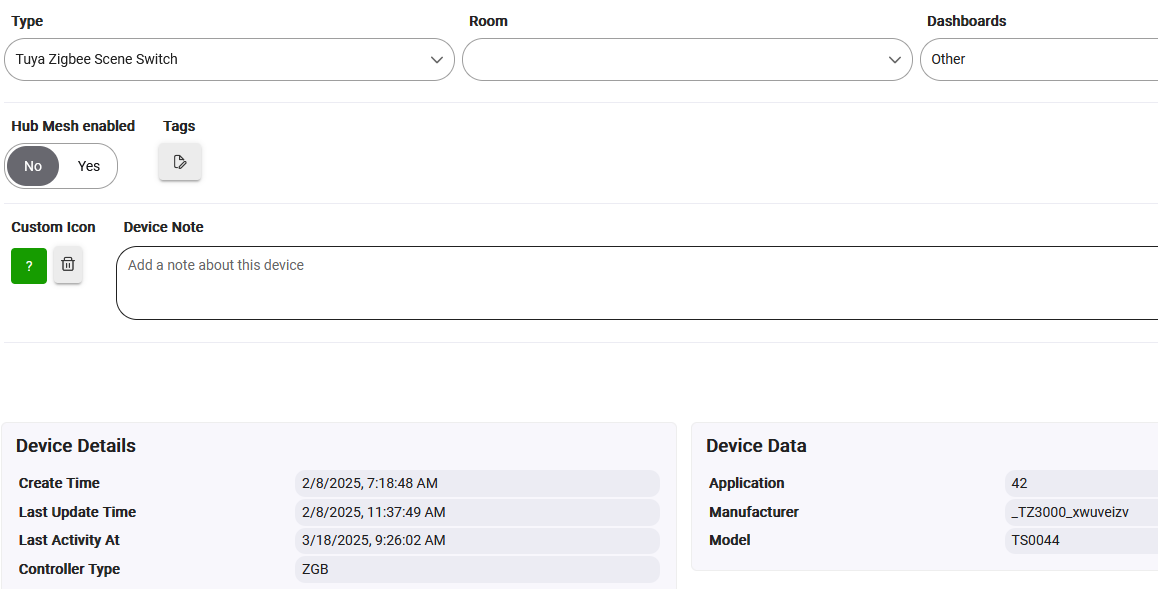Click the green question mark custom icon

29,266
